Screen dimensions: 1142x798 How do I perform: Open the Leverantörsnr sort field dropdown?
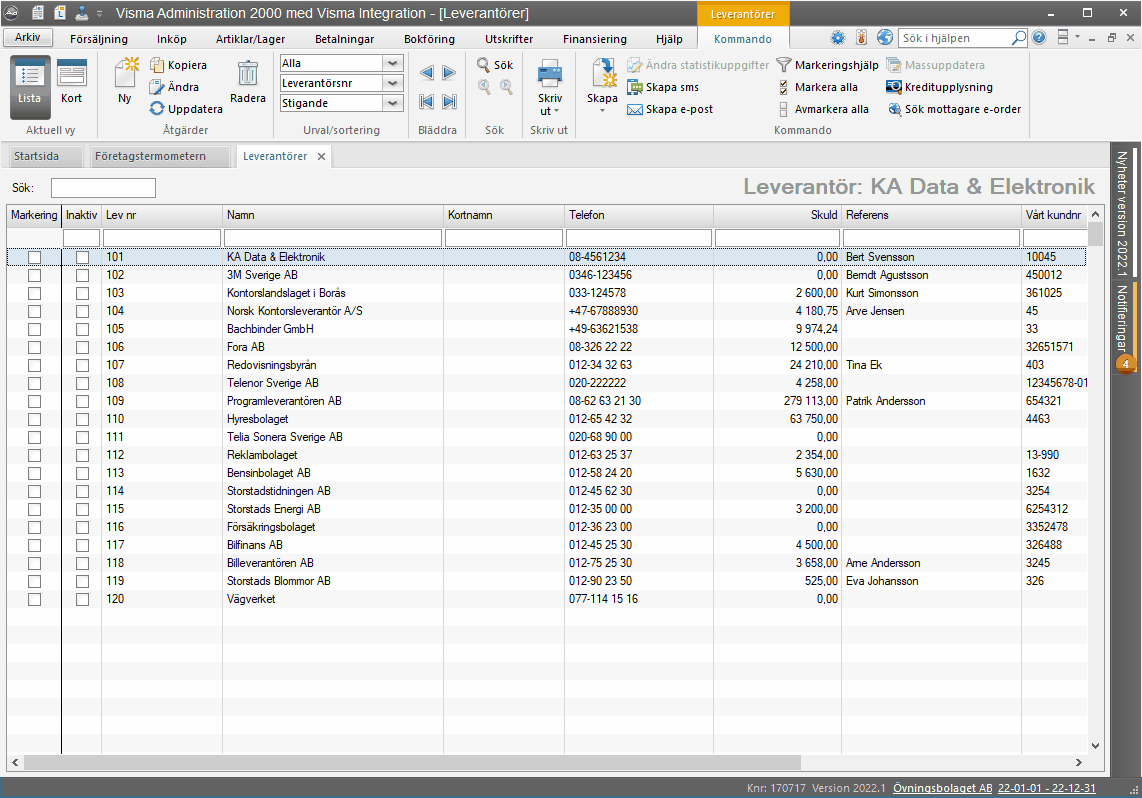[x=393, y=83]
